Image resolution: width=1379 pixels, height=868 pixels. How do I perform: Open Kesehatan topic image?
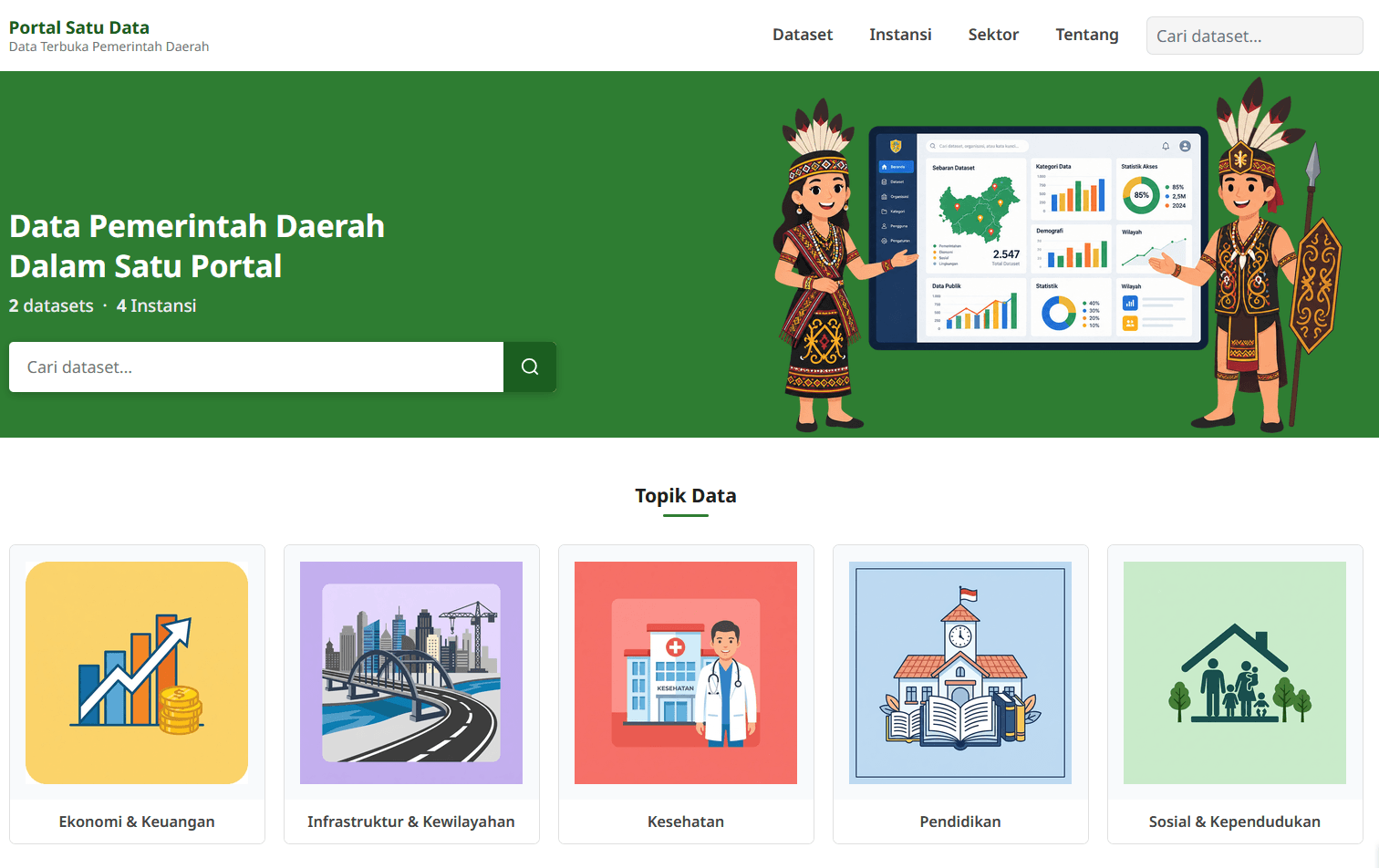(x=686, y=673)
